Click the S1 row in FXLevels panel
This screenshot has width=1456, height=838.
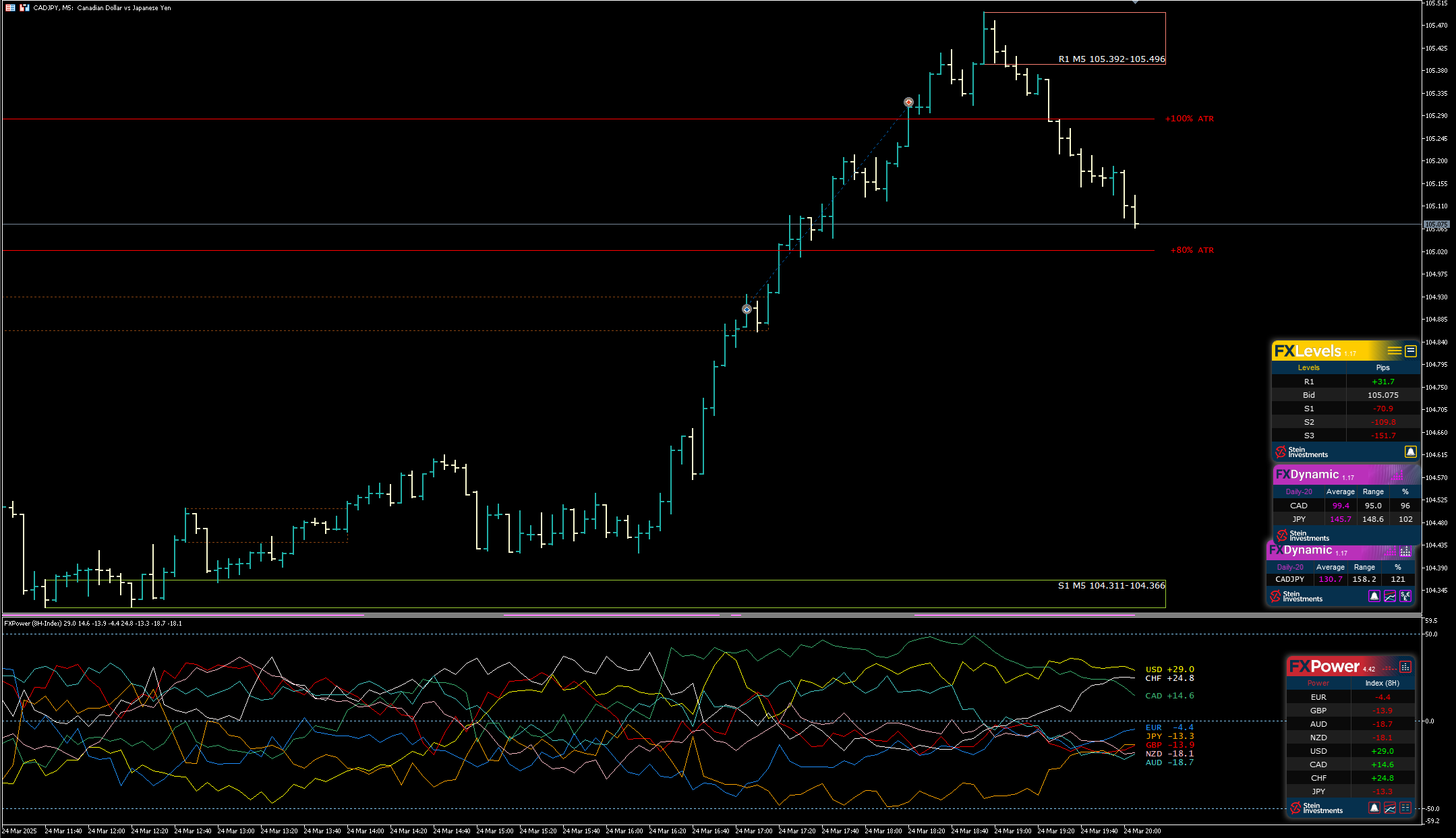[1309, 409]
